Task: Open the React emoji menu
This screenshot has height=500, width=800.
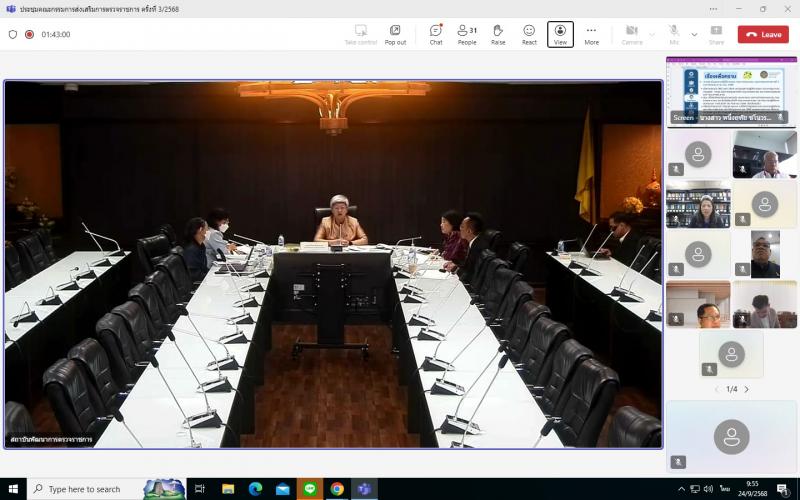Action: tap(529, 35)
